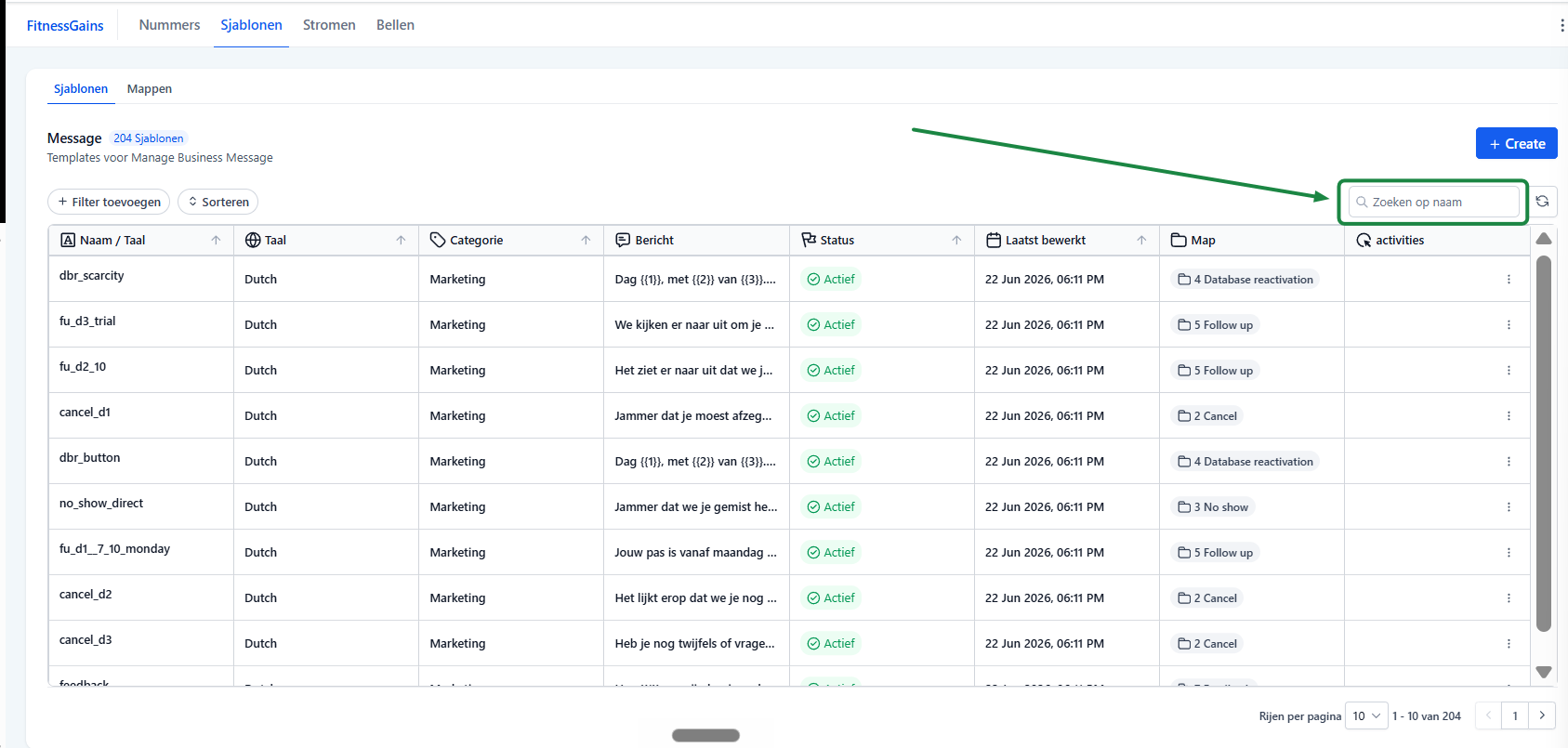Click the No show folder tag of no_show_direct
The height and width of the screenshot is (748, 1568).
tap(1213, 506)
